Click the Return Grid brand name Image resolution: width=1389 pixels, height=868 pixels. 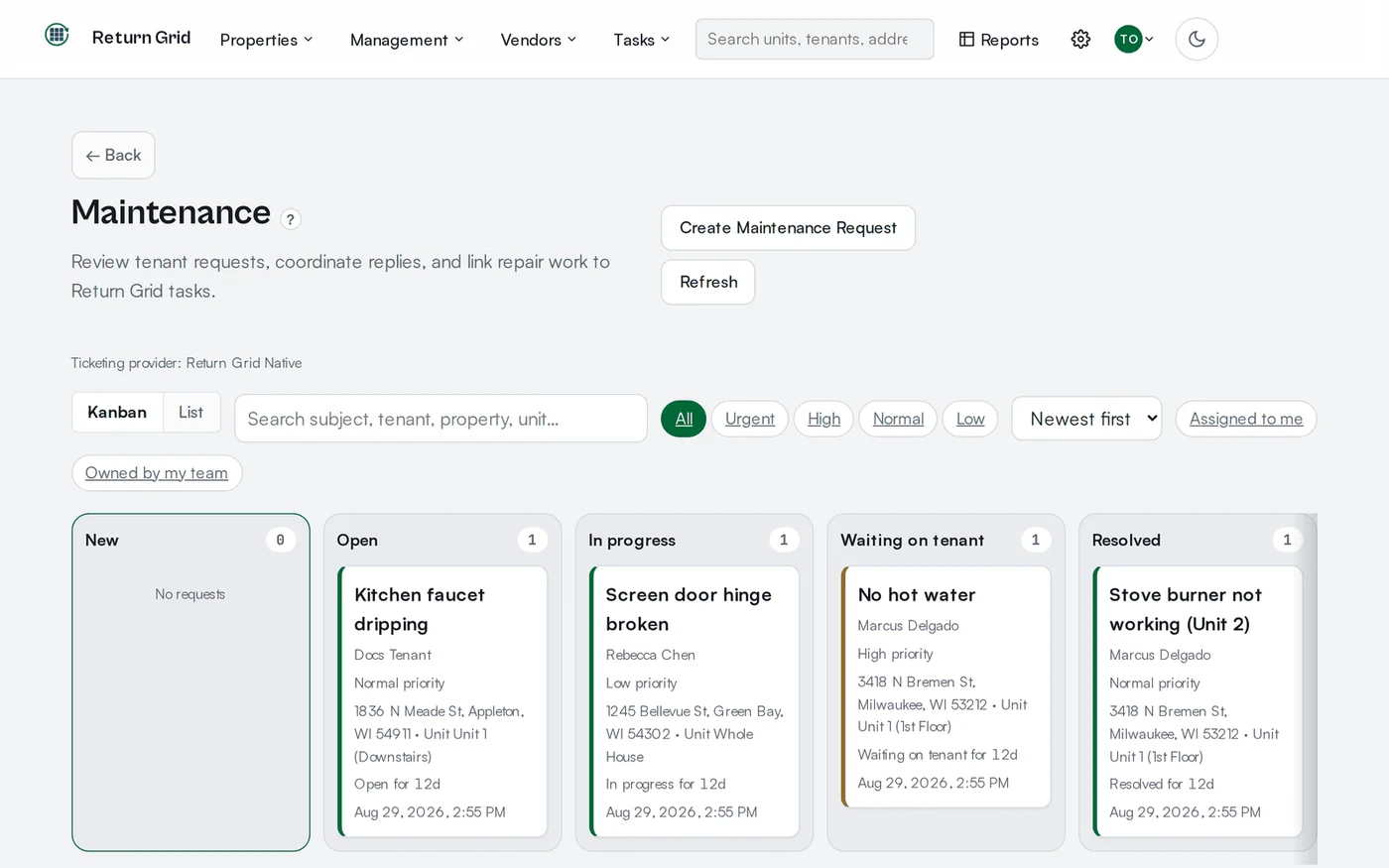[141, 38]
